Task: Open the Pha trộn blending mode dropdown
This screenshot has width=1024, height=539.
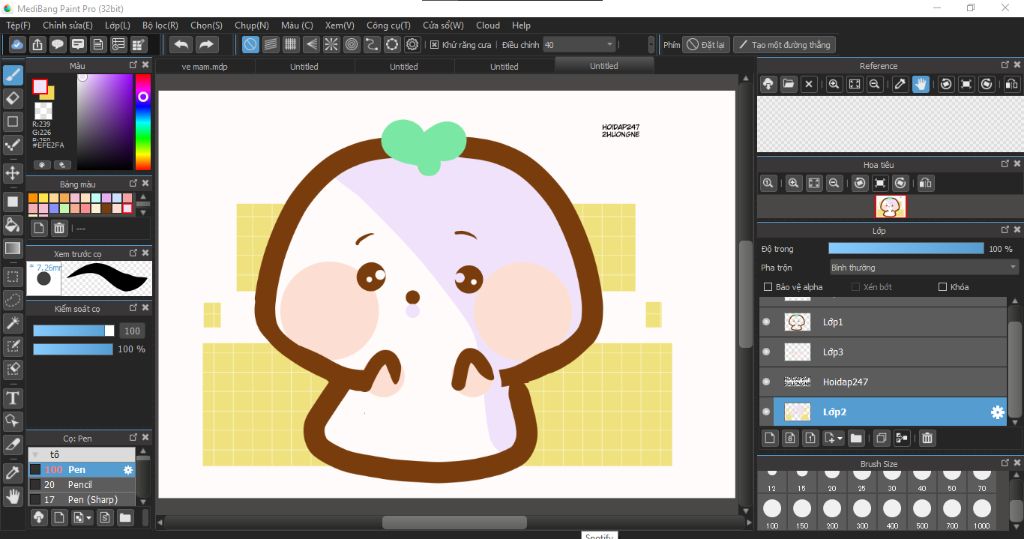Action: tap(922, 267)
